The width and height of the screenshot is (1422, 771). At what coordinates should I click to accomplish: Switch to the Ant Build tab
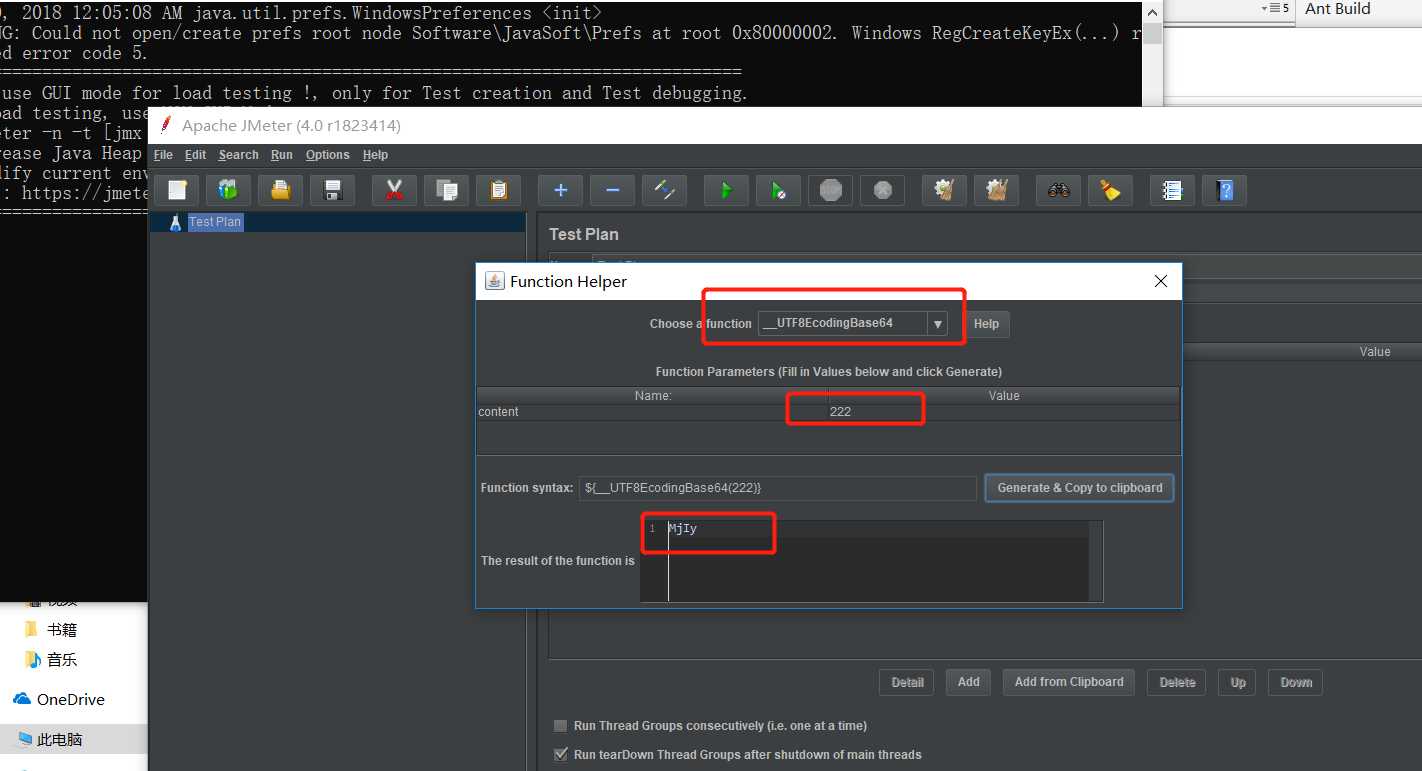coord(1337,9)
